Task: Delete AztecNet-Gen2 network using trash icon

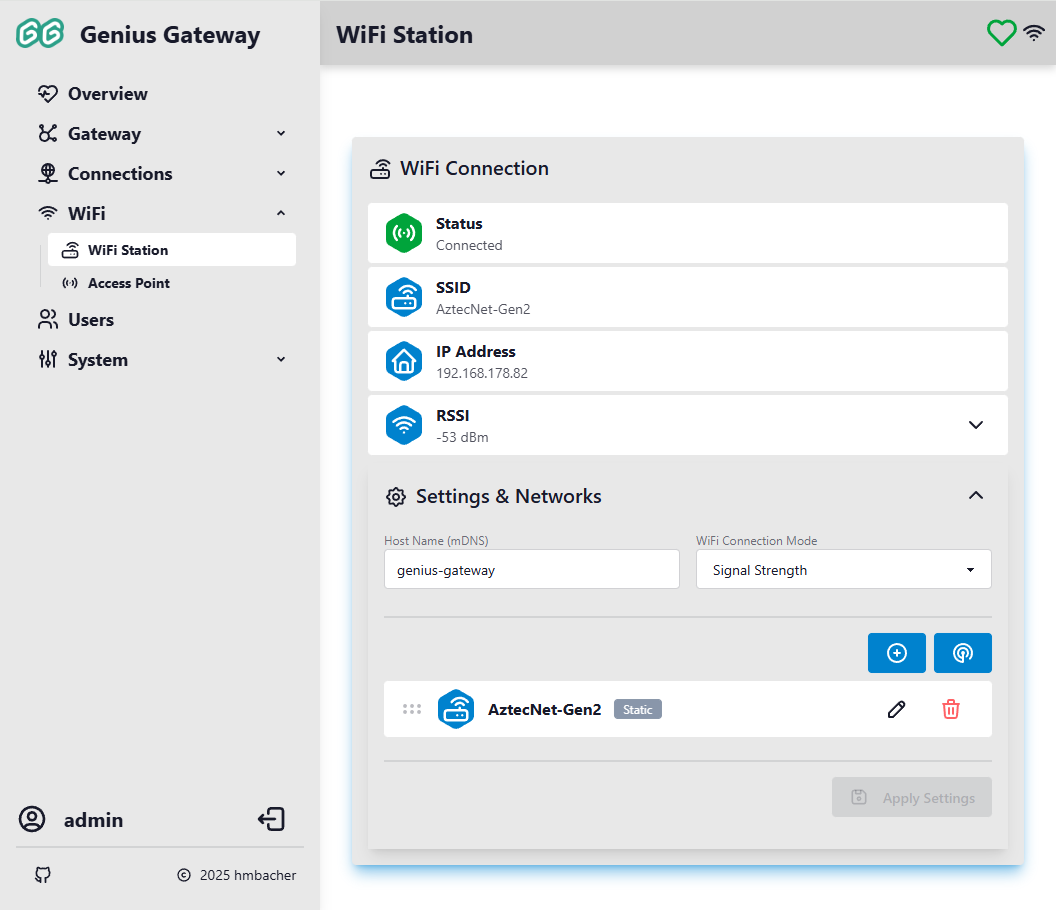Action: pos(950,709)
